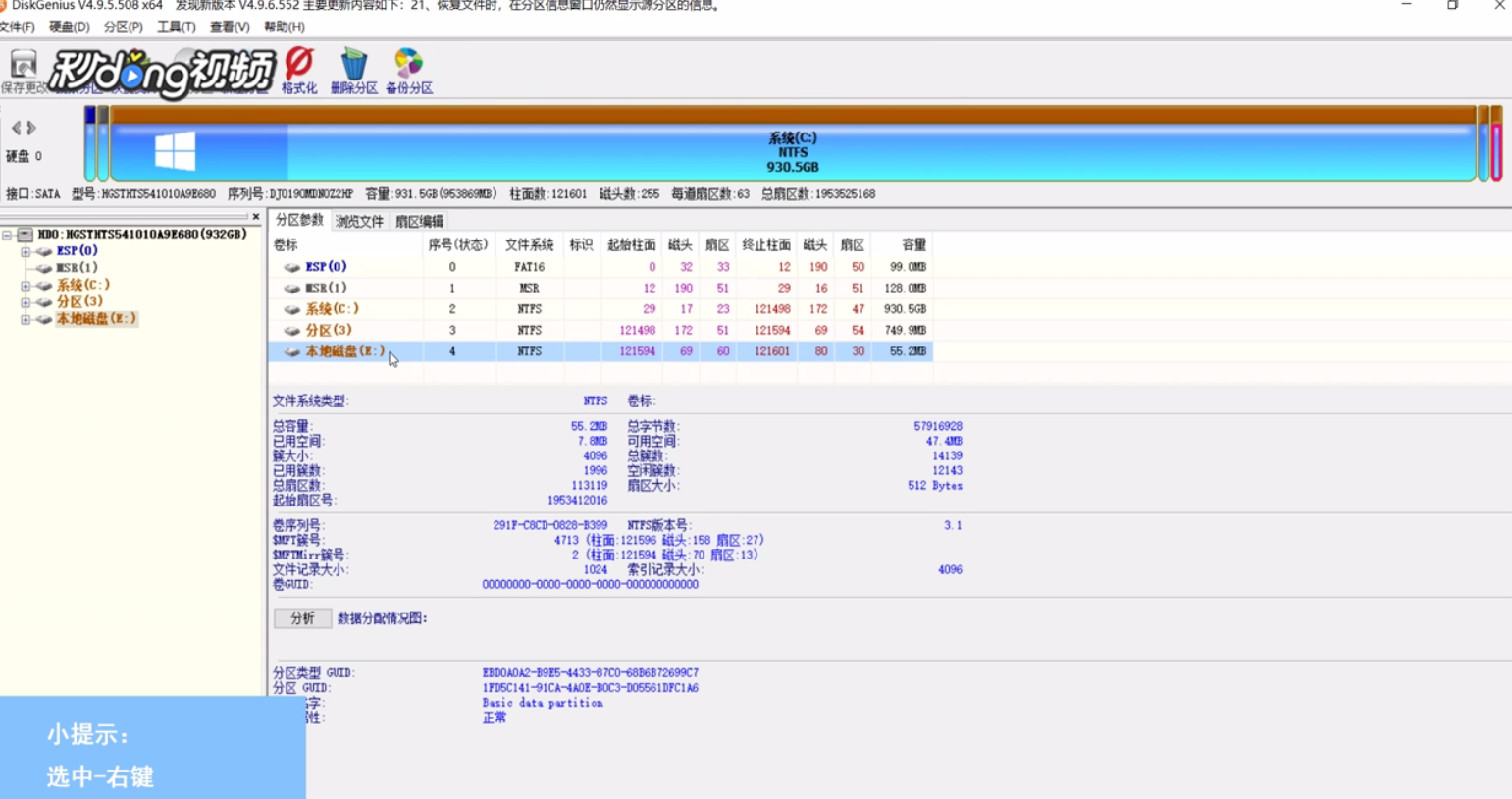This screenshot has width=1512, height=799.
Task: Click the gray MSR segment on disk bar
Action: [x=102, y=143]
